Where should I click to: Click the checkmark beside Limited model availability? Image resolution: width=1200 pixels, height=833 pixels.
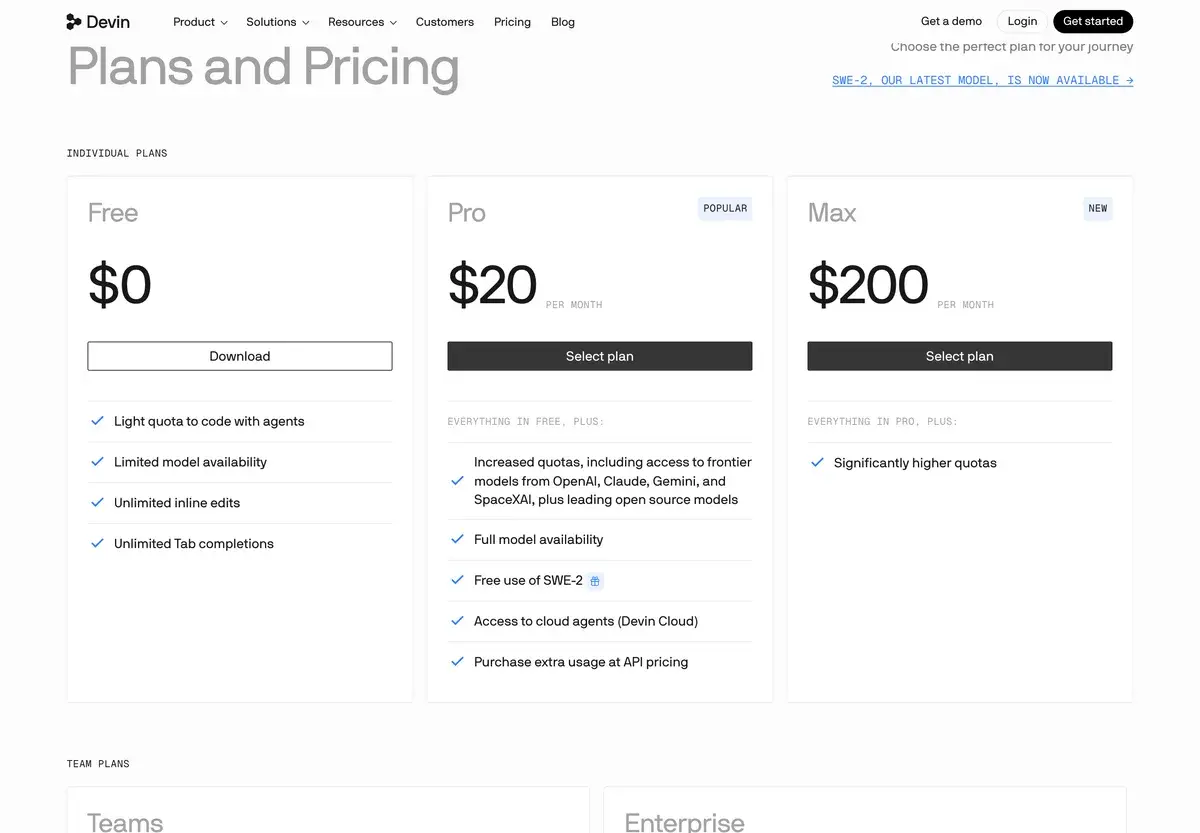click(97, 462)
